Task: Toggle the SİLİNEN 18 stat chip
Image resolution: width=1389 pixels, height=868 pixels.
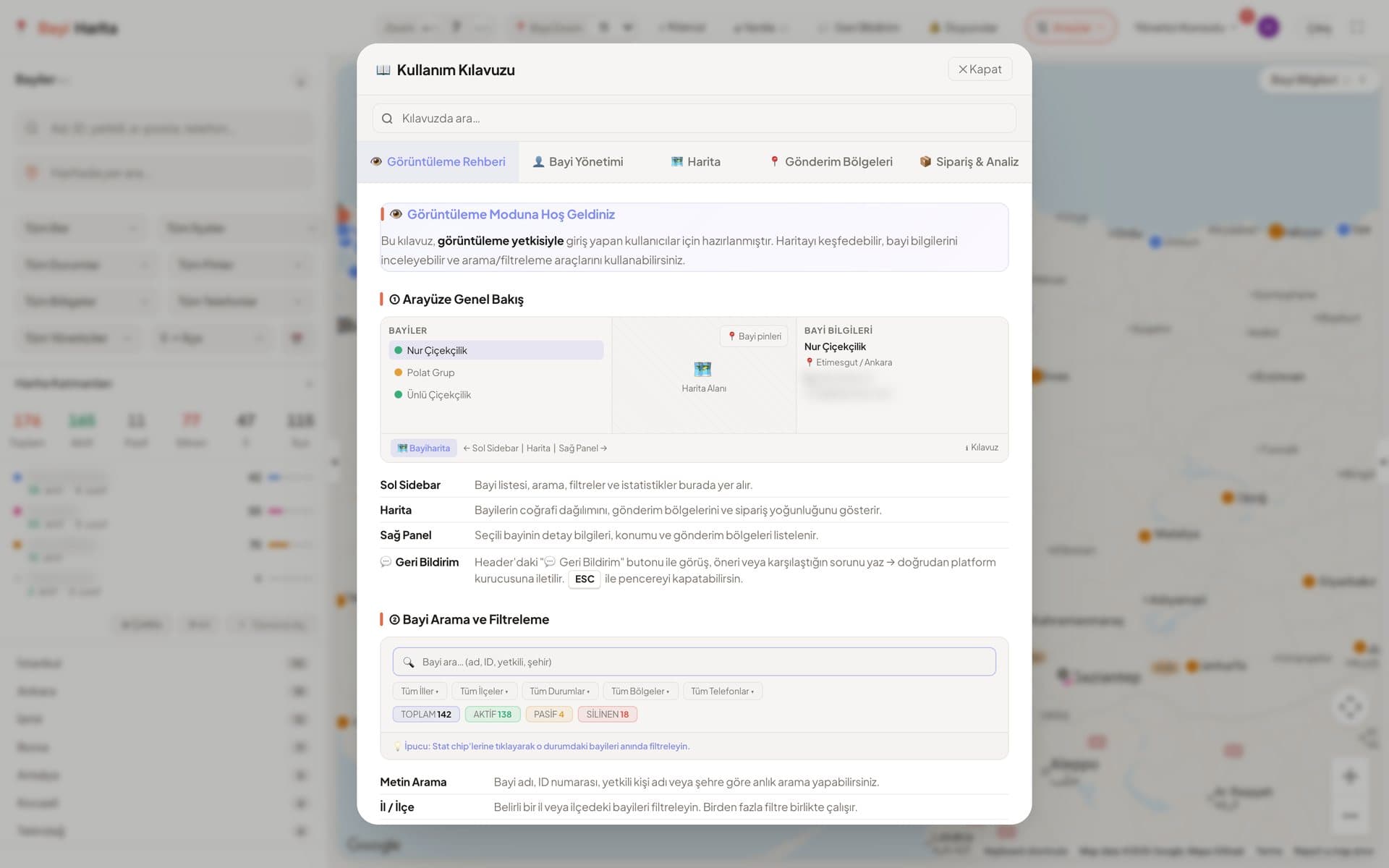Action: point(607,715)
